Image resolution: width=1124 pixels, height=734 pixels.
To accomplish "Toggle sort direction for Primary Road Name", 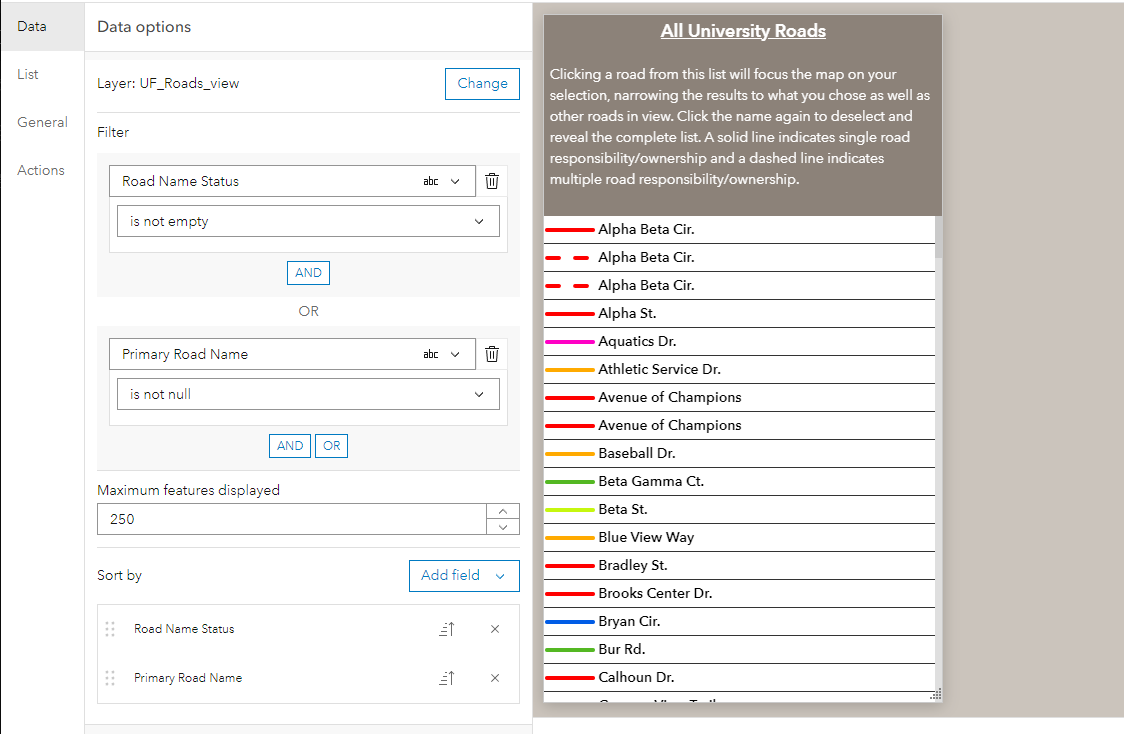I will [447, 677].
